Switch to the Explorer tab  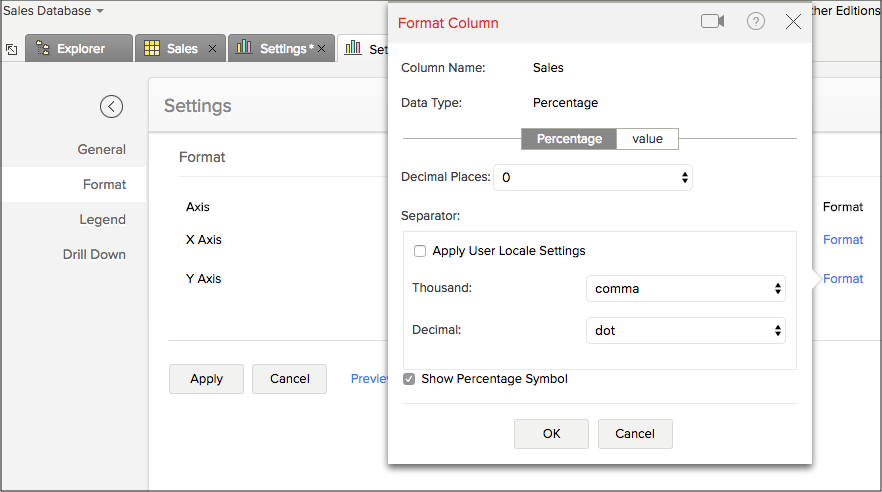coord(80,48)
